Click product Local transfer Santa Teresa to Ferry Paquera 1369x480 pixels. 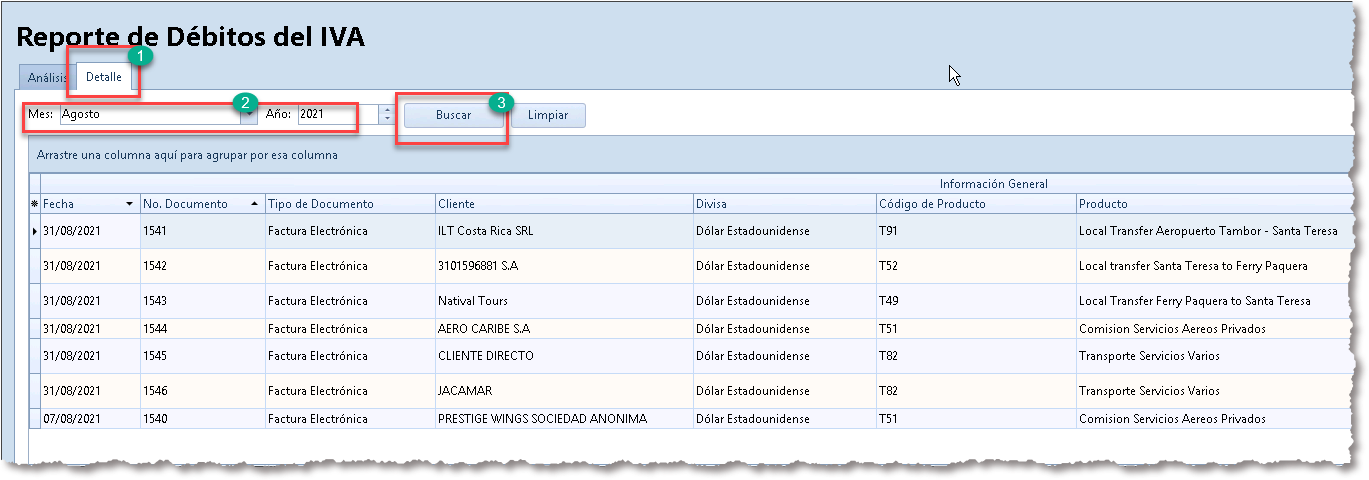point(1193,266)
